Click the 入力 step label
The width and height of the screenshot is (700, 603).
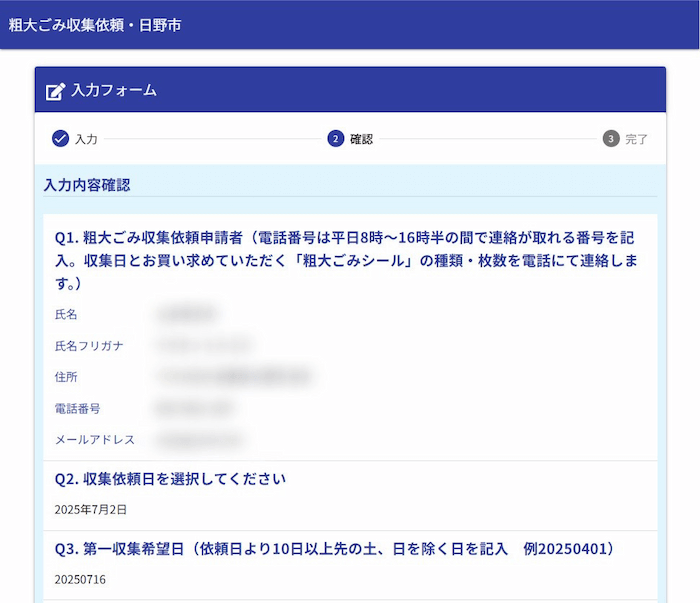pyautogui.click(x=86, y=139)
